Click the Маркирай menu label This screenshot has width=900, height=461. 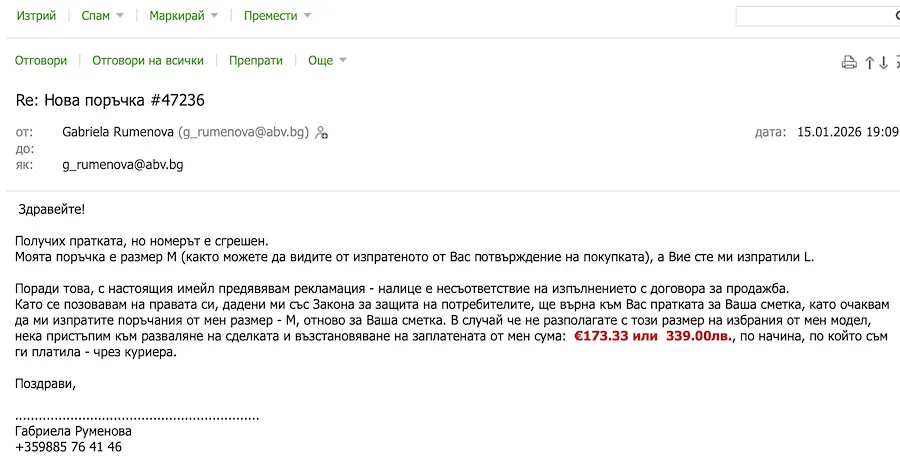176,16
